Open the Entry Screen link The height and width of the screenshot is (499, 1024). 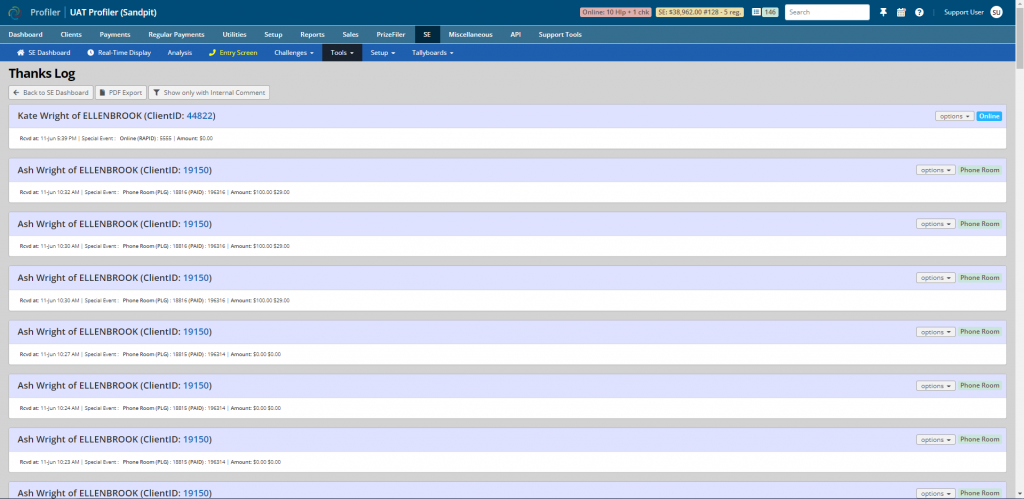coord(232,53)
